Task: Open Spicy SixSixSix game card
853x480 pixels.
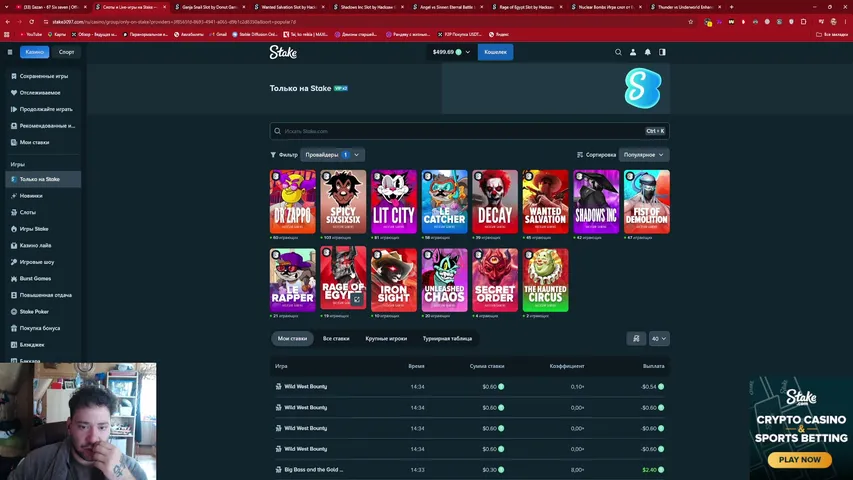Action: (x=343, y=202)
